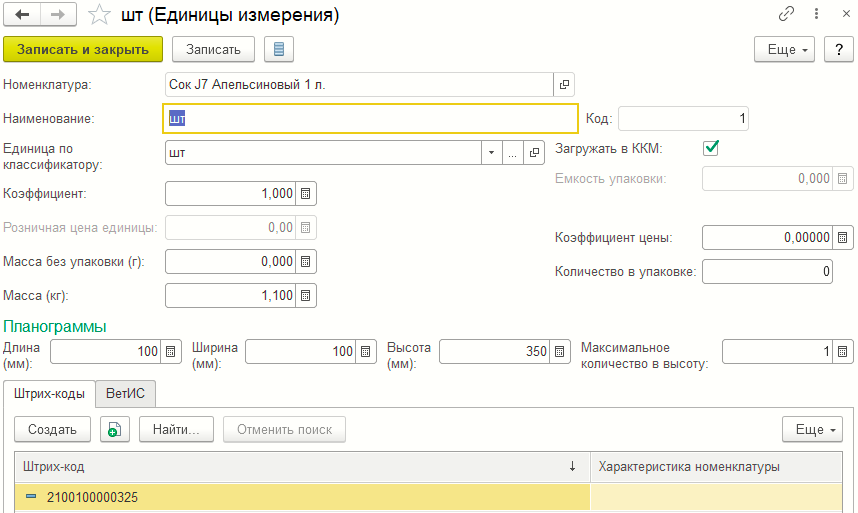This screenshot has width=858, height=513.
Task: Go back with the left arrow button
Action: coord(22,15)
